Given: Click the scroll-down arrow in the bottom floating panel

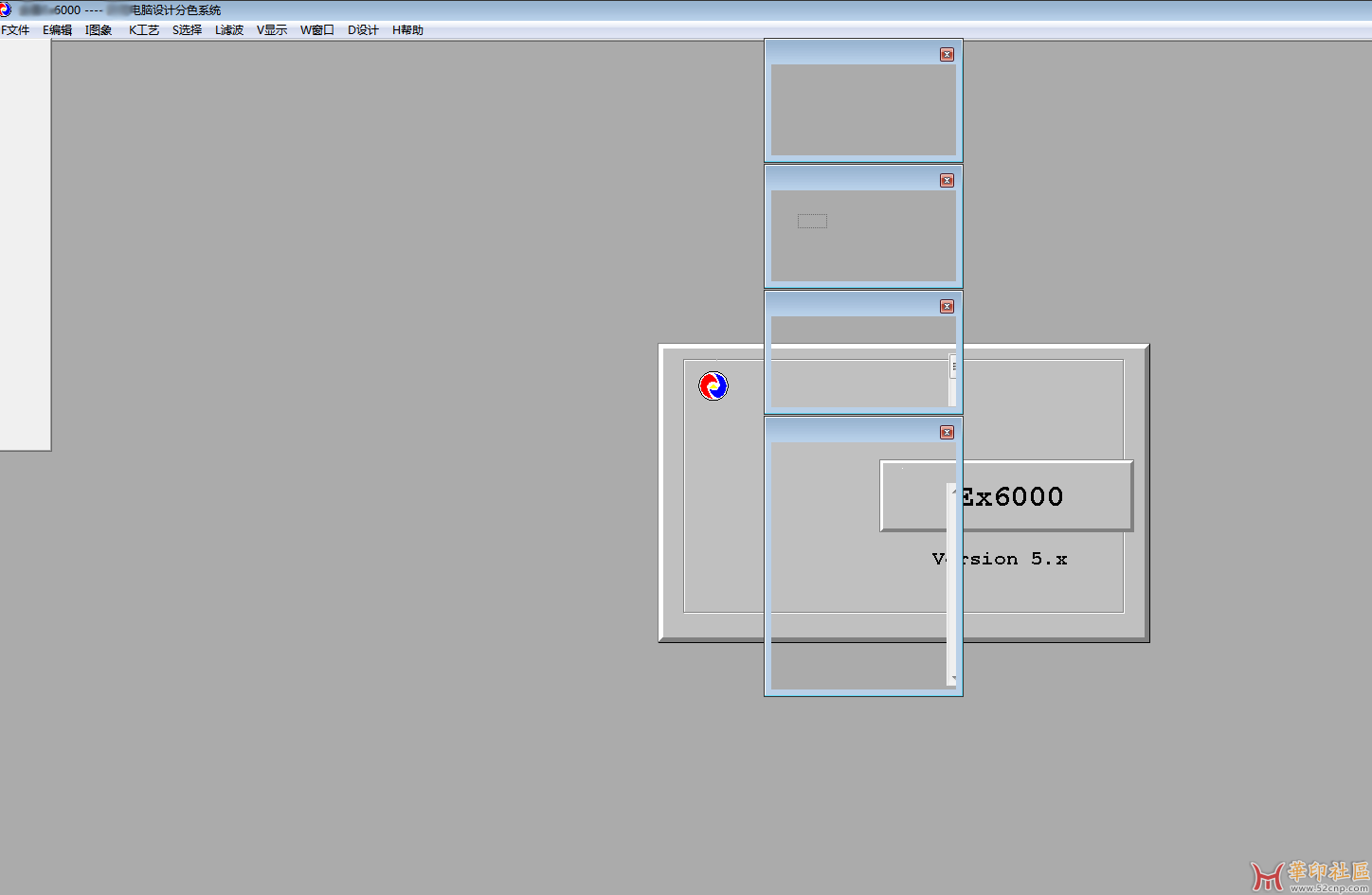Looking at the screenshot, I should [x=953, y=678].
